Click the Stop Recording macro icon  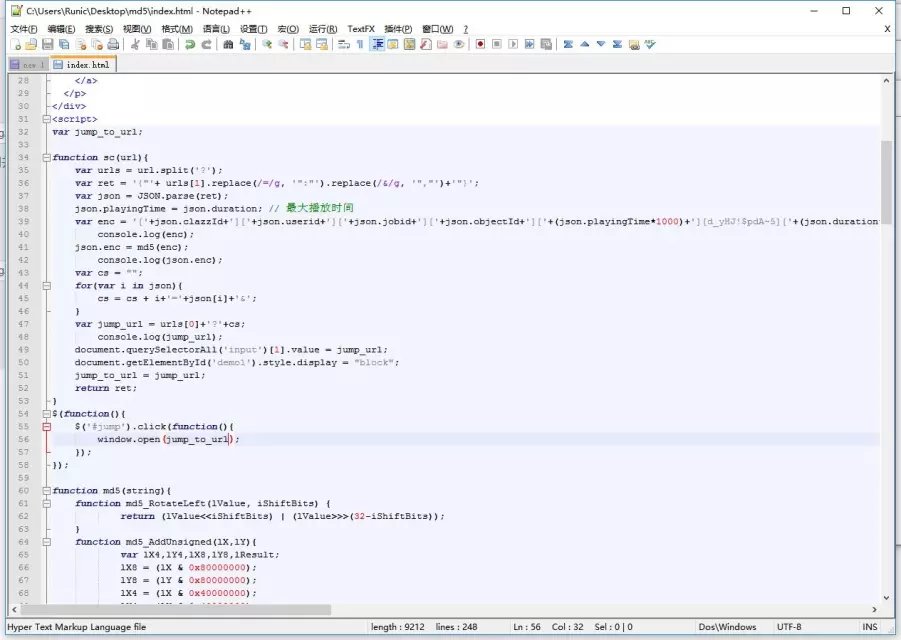497,44
